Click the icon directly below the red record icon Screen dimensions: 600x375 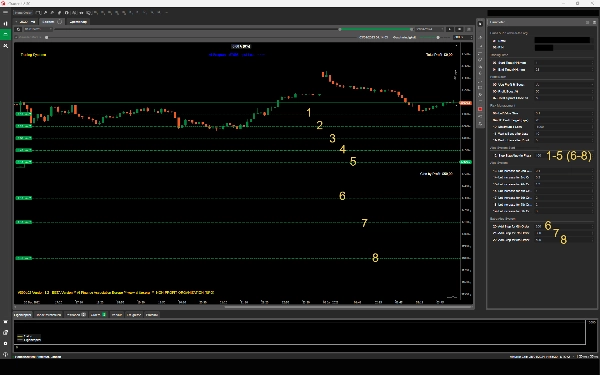coord(480,116)
